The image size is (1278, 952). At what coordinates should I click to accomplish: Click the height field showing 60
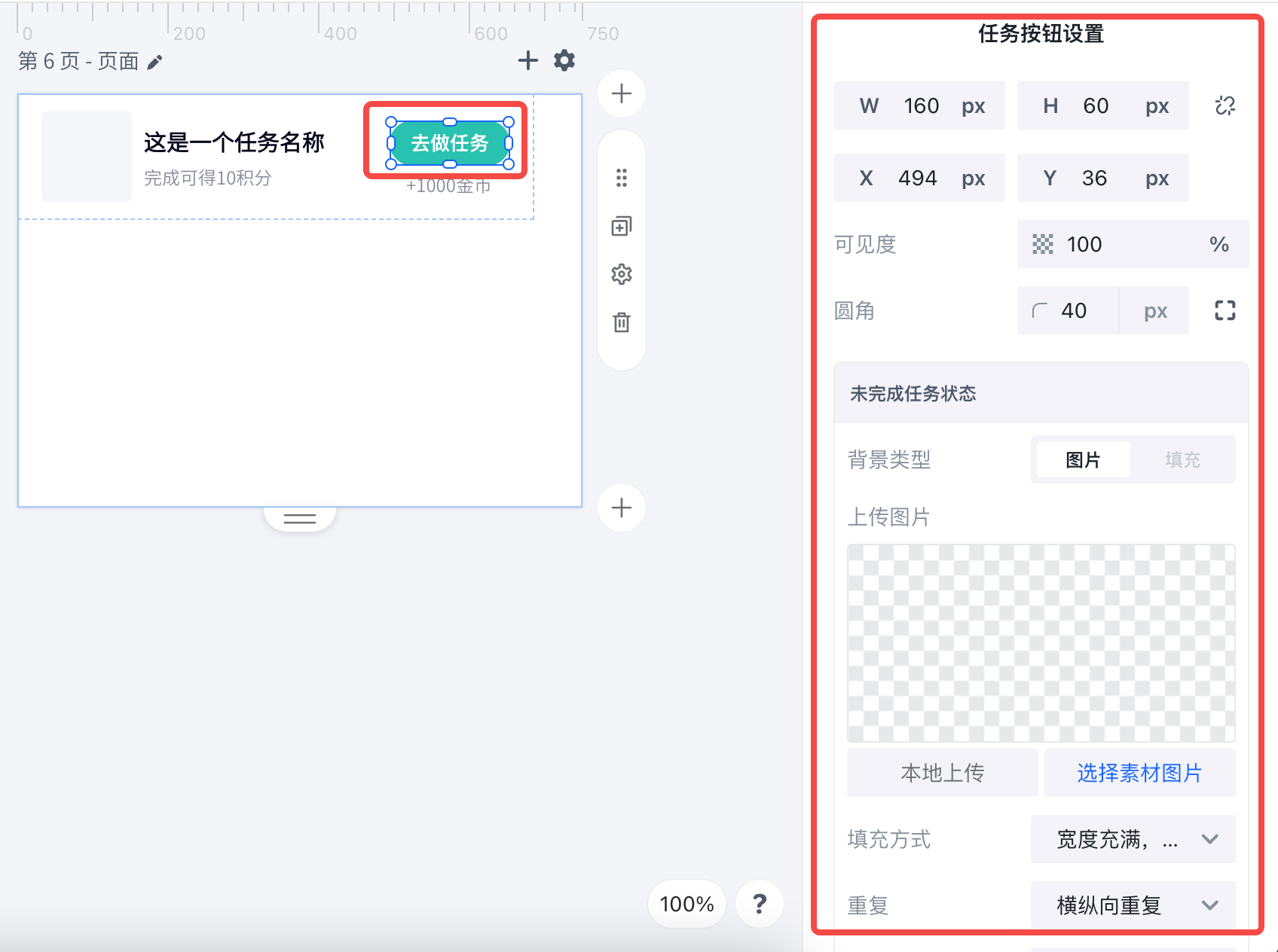(x=1103, y=105)
